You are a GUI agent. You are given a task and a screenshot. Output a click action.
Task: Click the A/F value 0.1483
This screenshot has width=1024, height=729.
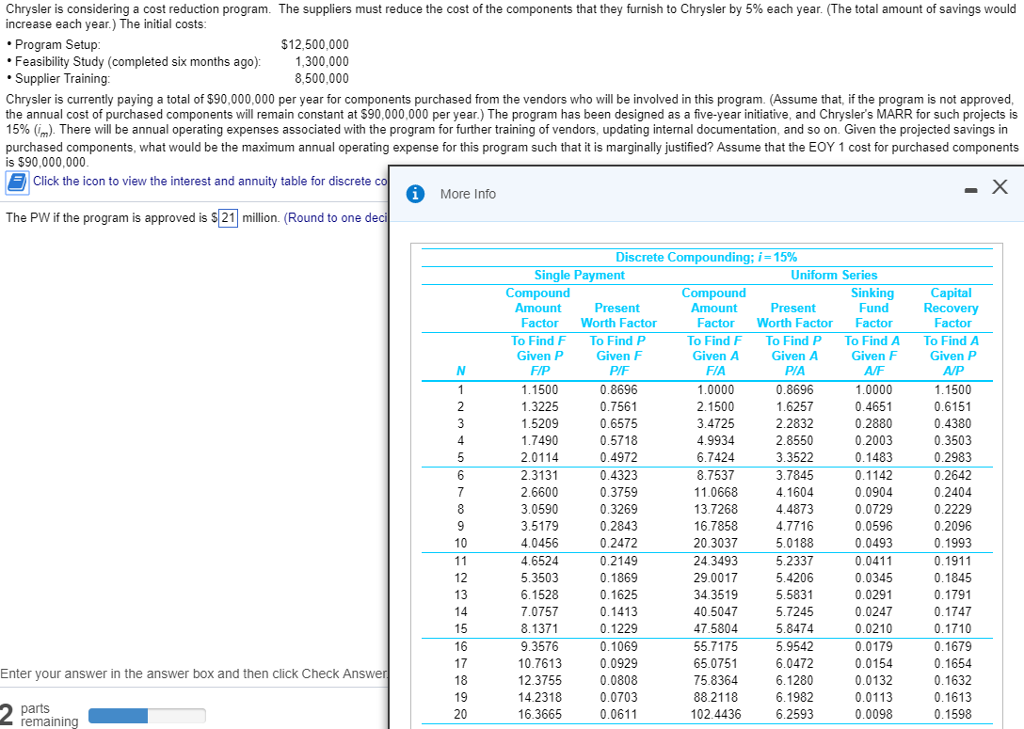click(x=873, y=457)
